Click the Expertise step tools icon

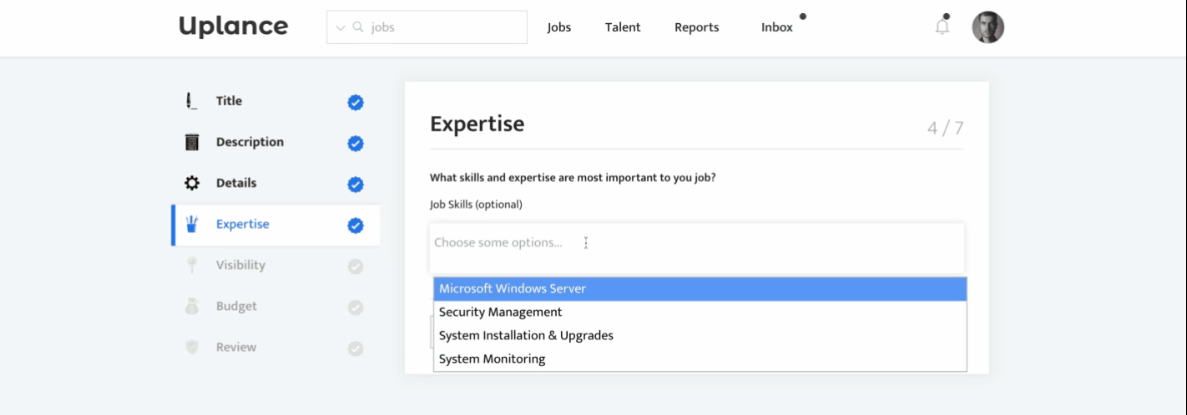coord(192,224)
